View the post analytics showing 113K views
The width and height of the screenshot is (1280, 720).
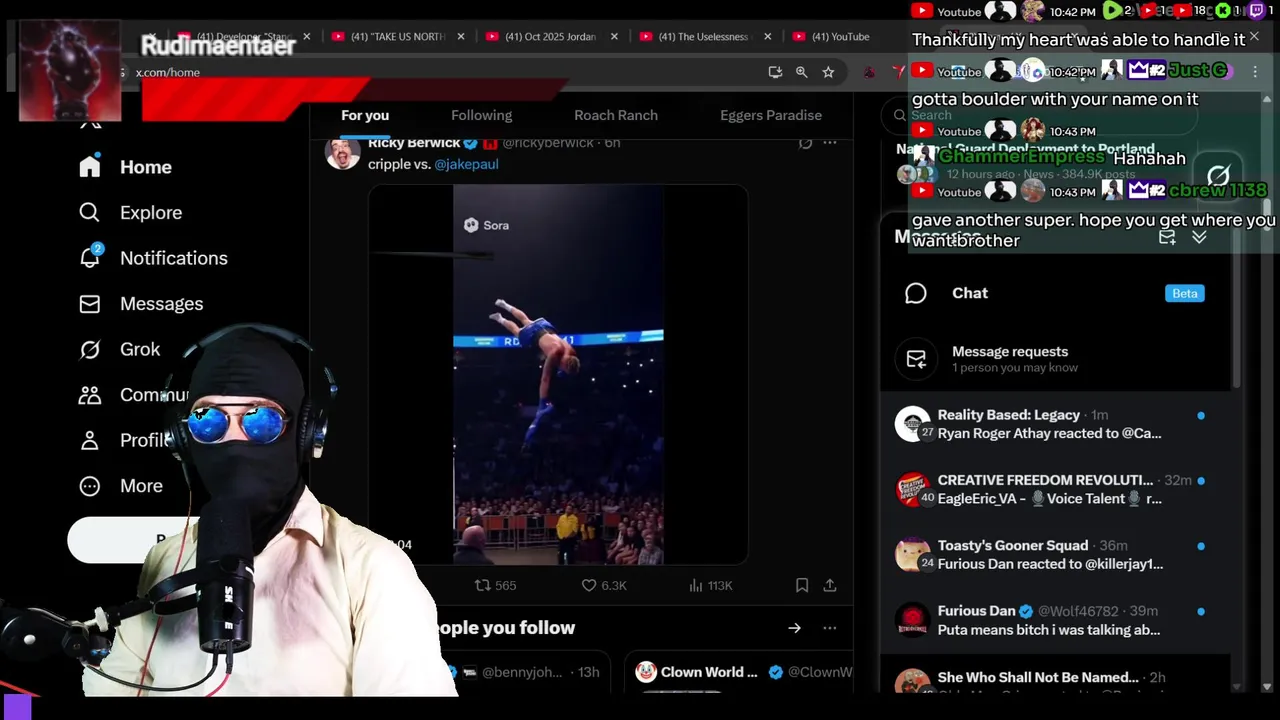711,585
